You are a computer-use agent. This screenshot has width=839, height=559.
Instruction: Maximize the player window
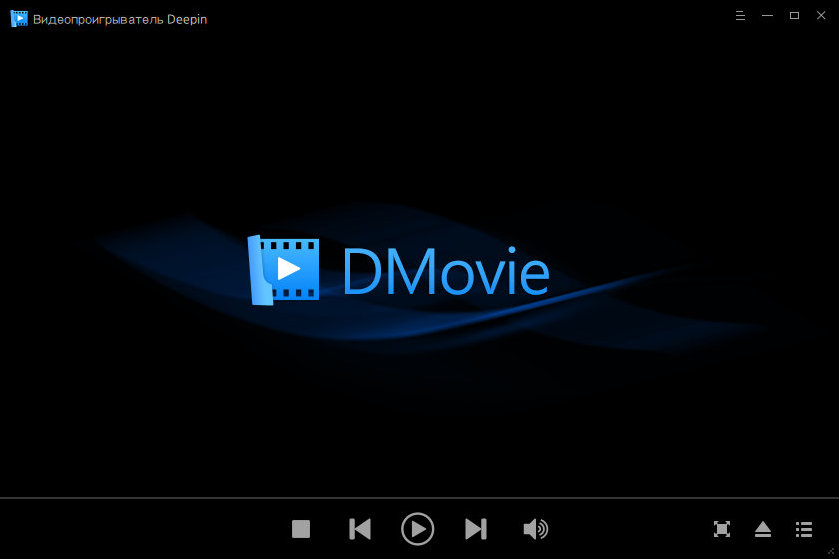[x=795, y=16]
